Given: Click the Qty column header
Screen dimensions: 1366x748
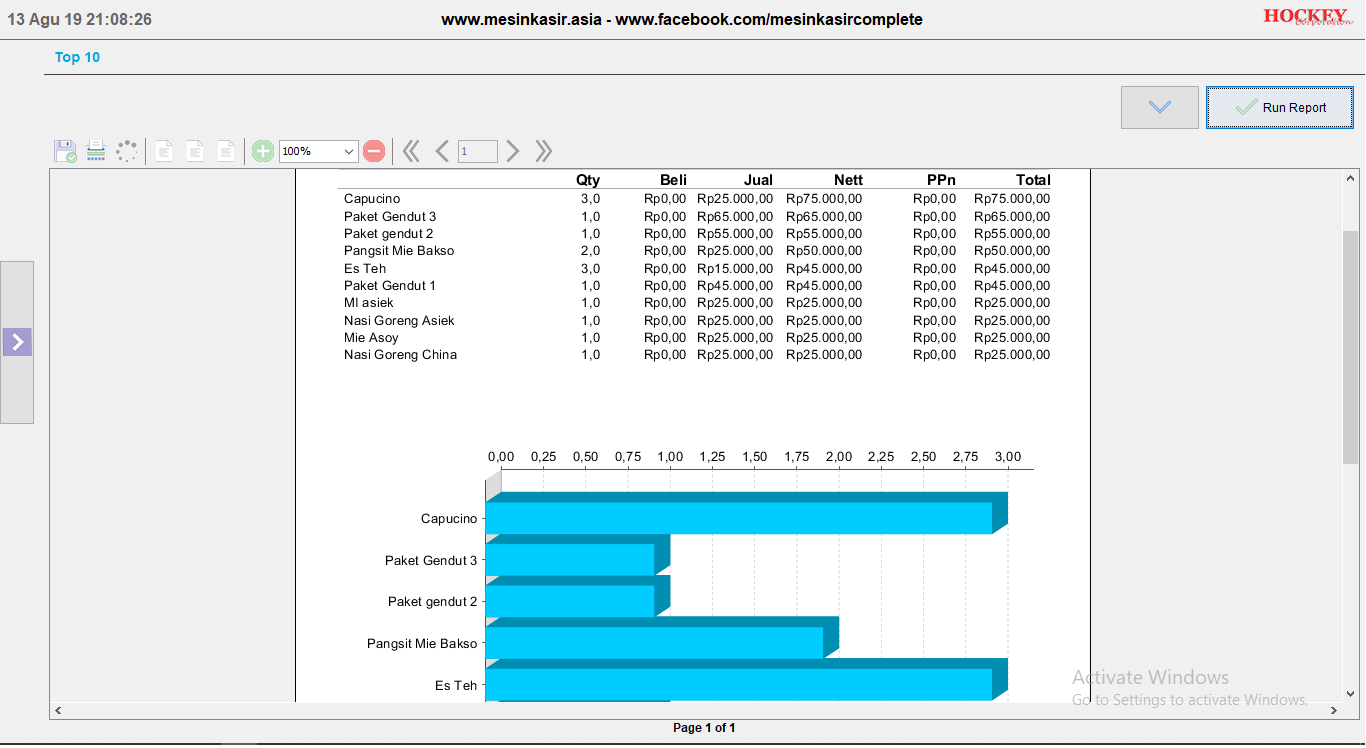Looking at the screenshot, I should coord(588,180).
